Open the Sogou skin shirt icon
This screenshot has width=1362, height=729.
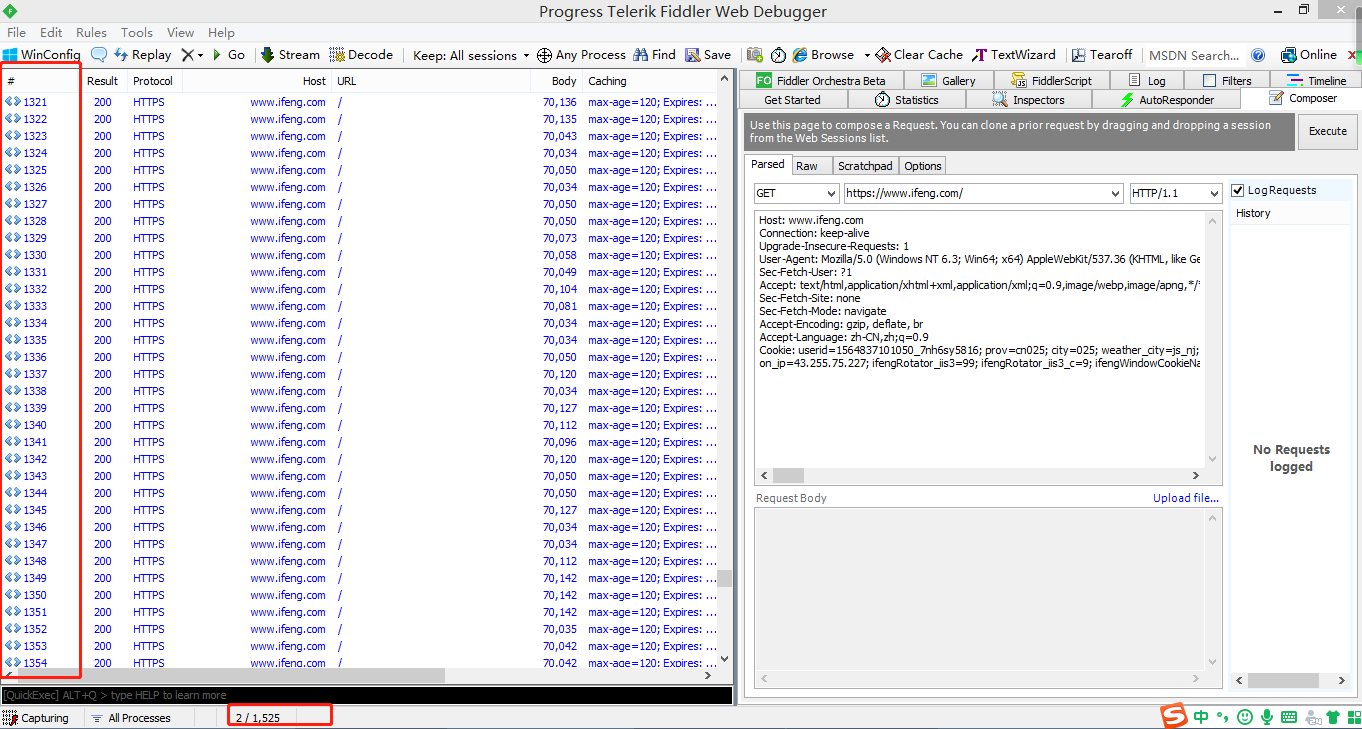coord(1333,716)
